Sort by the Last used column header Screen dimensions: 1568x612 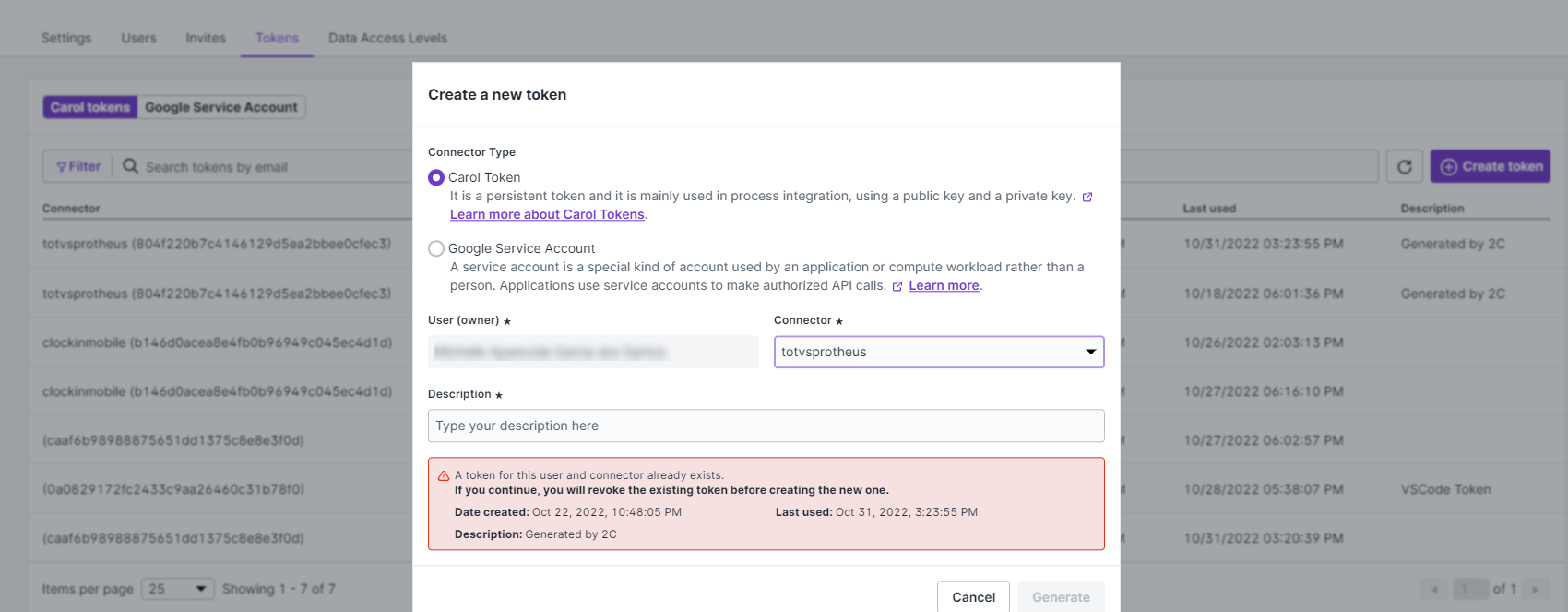(1209, 209)
